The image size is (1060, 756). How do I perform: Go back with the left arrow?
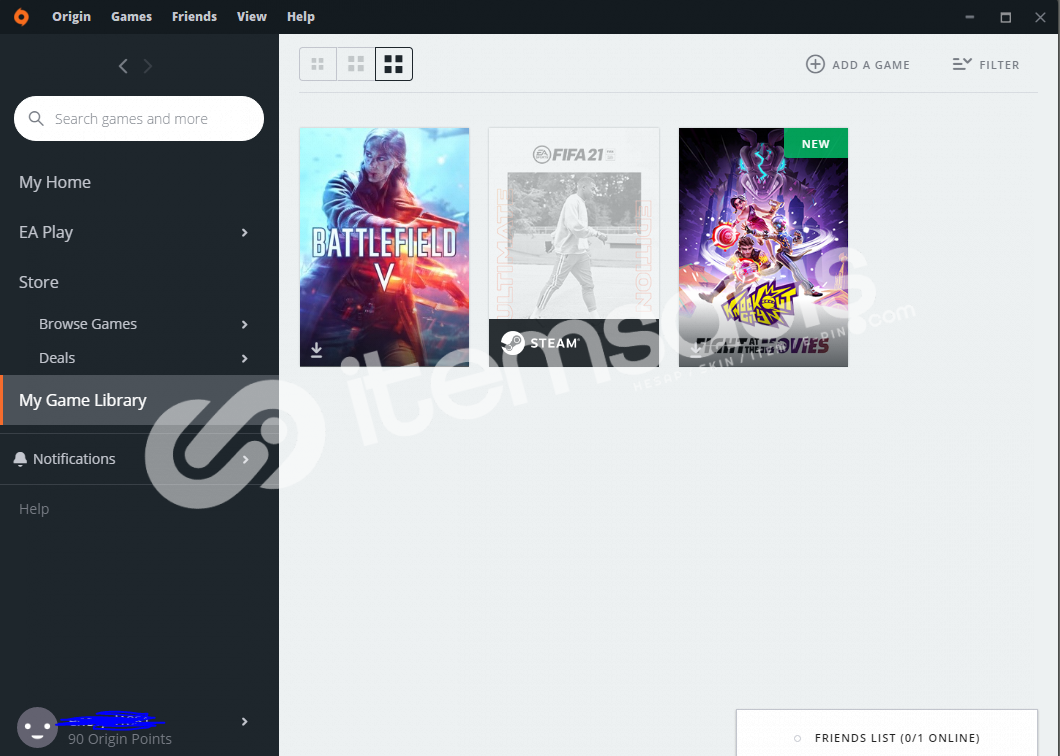point(123,66)
